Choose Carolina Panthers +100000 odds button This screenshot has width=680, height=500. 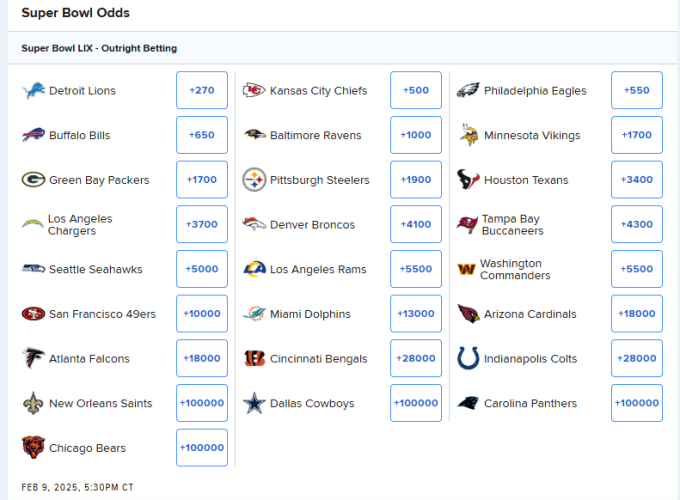tap(637, 403)
